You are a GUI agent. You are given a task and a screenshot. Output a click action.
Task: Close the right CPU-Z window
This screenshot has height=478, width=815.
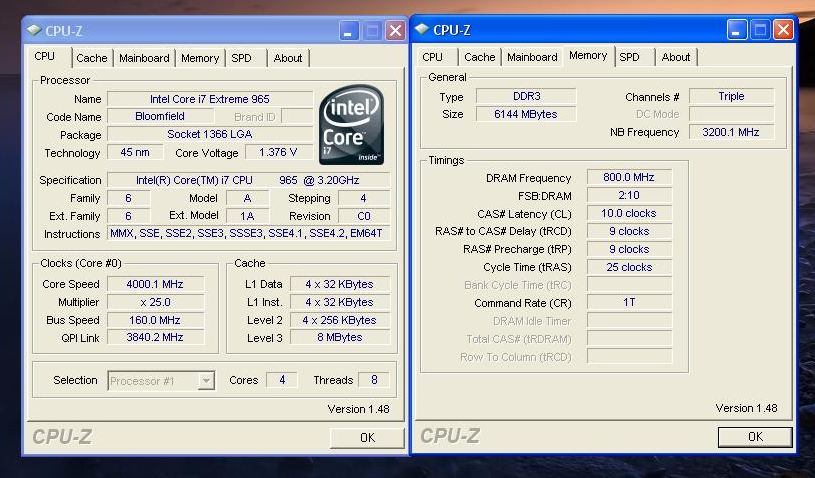tap(783, 30)
